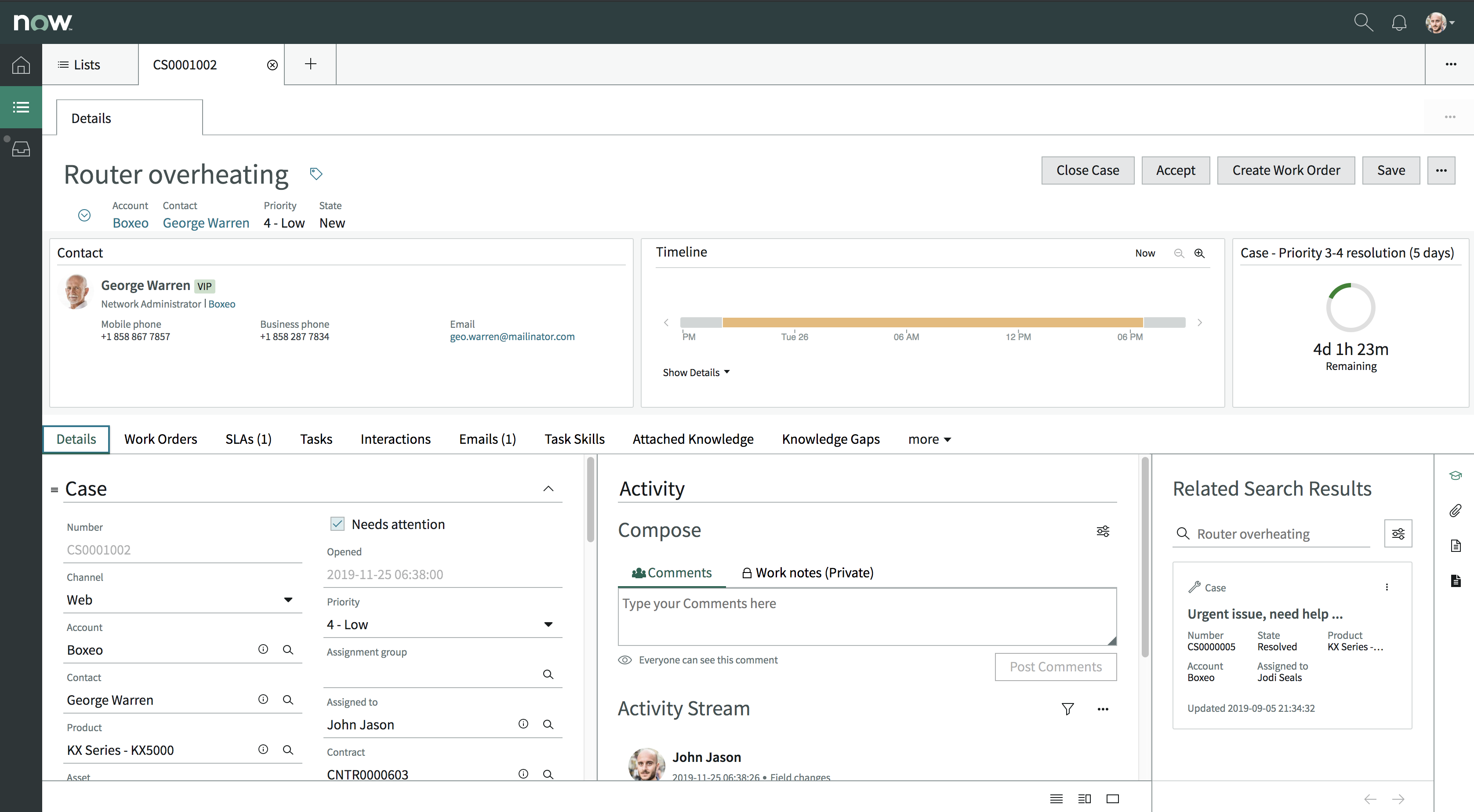Switch to the Work Orders tab
Viewport: 1474px width, 812px height.
click(161, 439)
